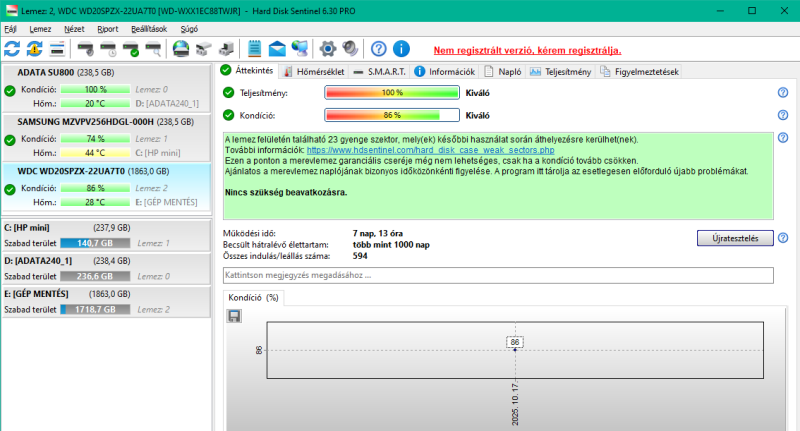Open the Súgó menu
800x431 pixels.
tap(189, 29)
